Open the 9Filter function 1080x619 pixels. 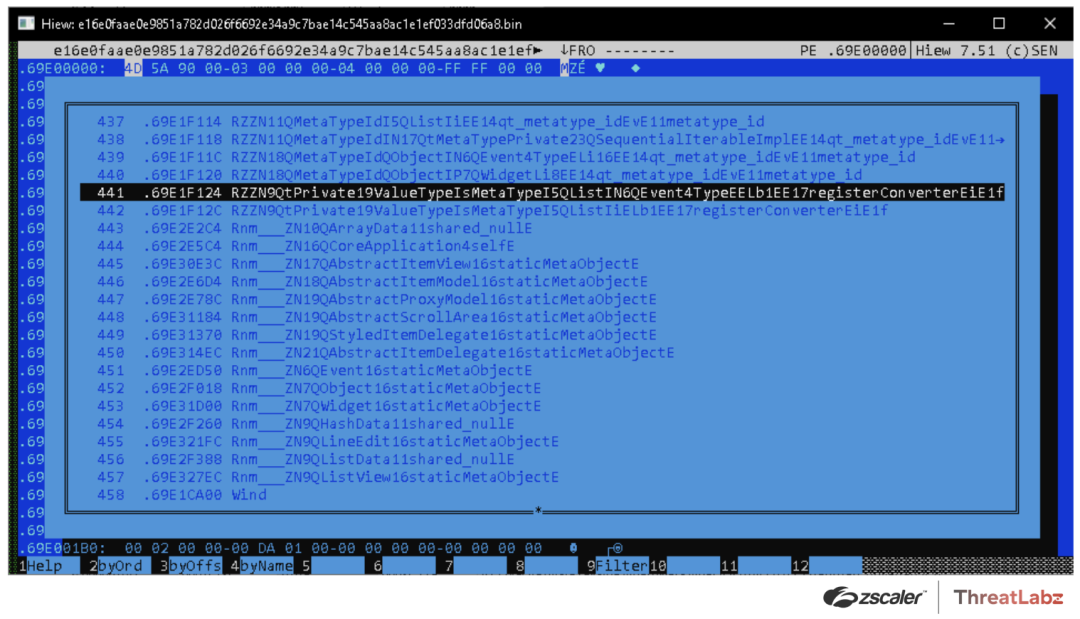(x=618, y=566)
